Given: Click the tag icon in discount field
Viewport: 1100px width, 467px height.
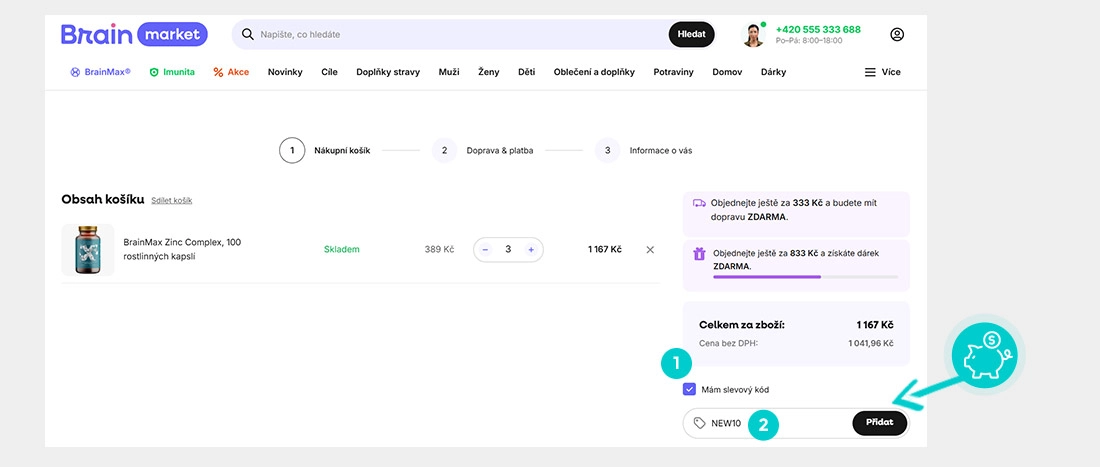Looking at the screenshot, I should click(699, 423).
